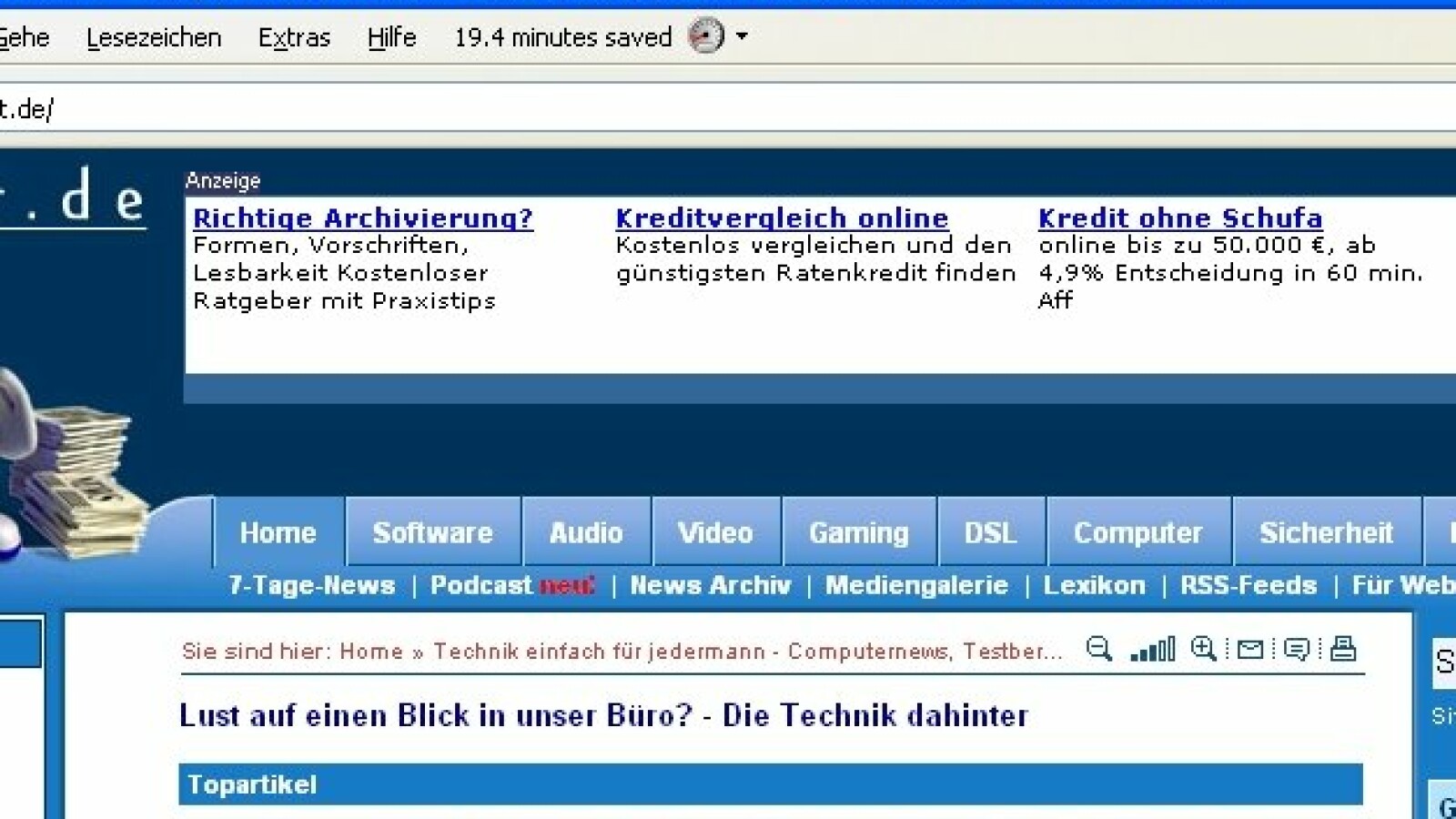Click the font size bars icon

point(1152,649)
